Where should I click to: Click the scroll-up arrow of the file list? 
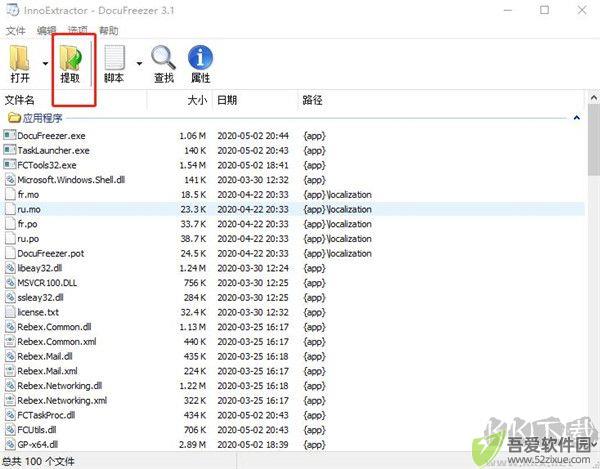point(593,98)
